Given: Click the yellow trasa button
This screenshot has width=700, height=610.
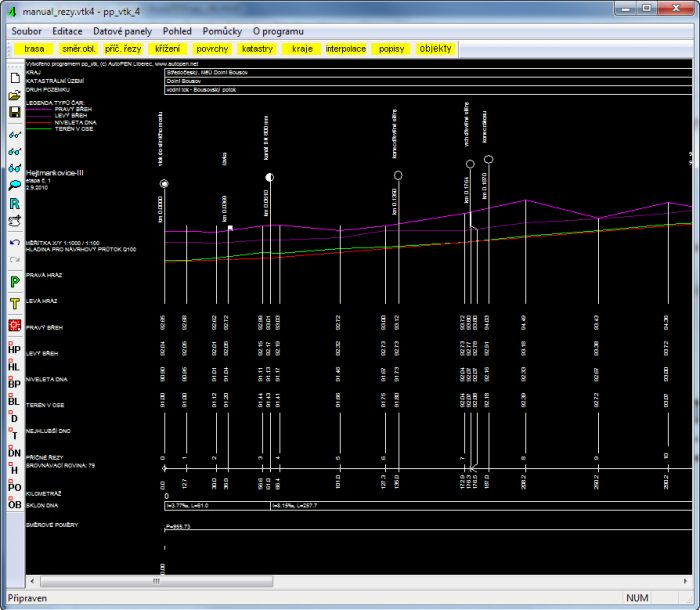Looking at the screenshot, I should [34, 49].
